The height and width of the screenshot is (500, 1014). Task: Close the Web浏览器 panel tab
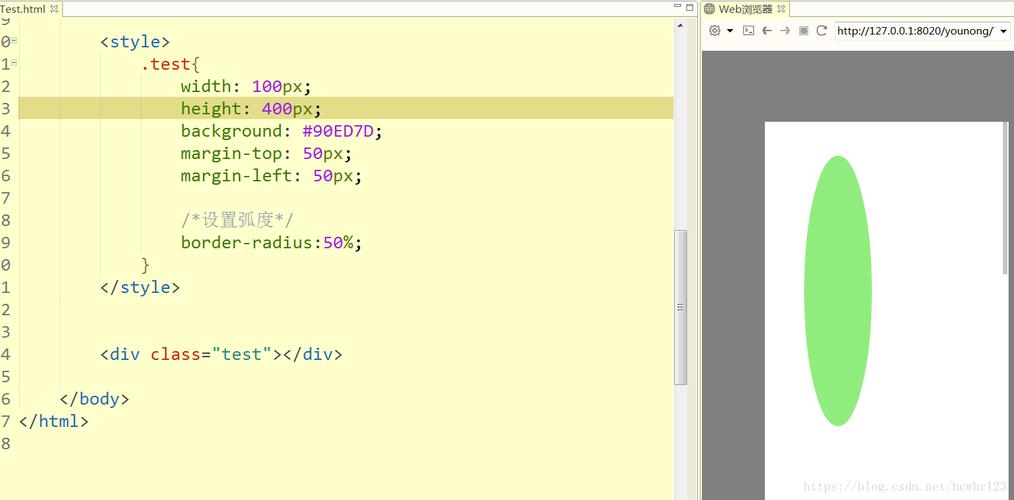781,9
